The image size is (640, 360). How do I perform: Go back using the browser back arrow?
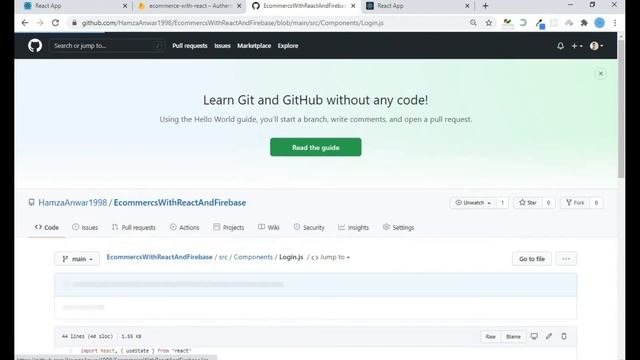[x=25, y=23]
